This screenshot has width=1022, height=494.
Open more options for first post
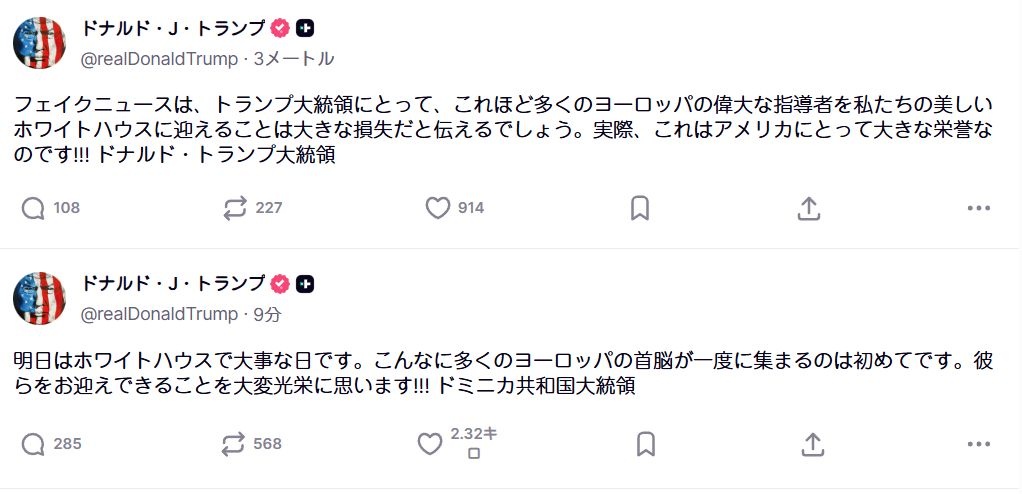978,208
